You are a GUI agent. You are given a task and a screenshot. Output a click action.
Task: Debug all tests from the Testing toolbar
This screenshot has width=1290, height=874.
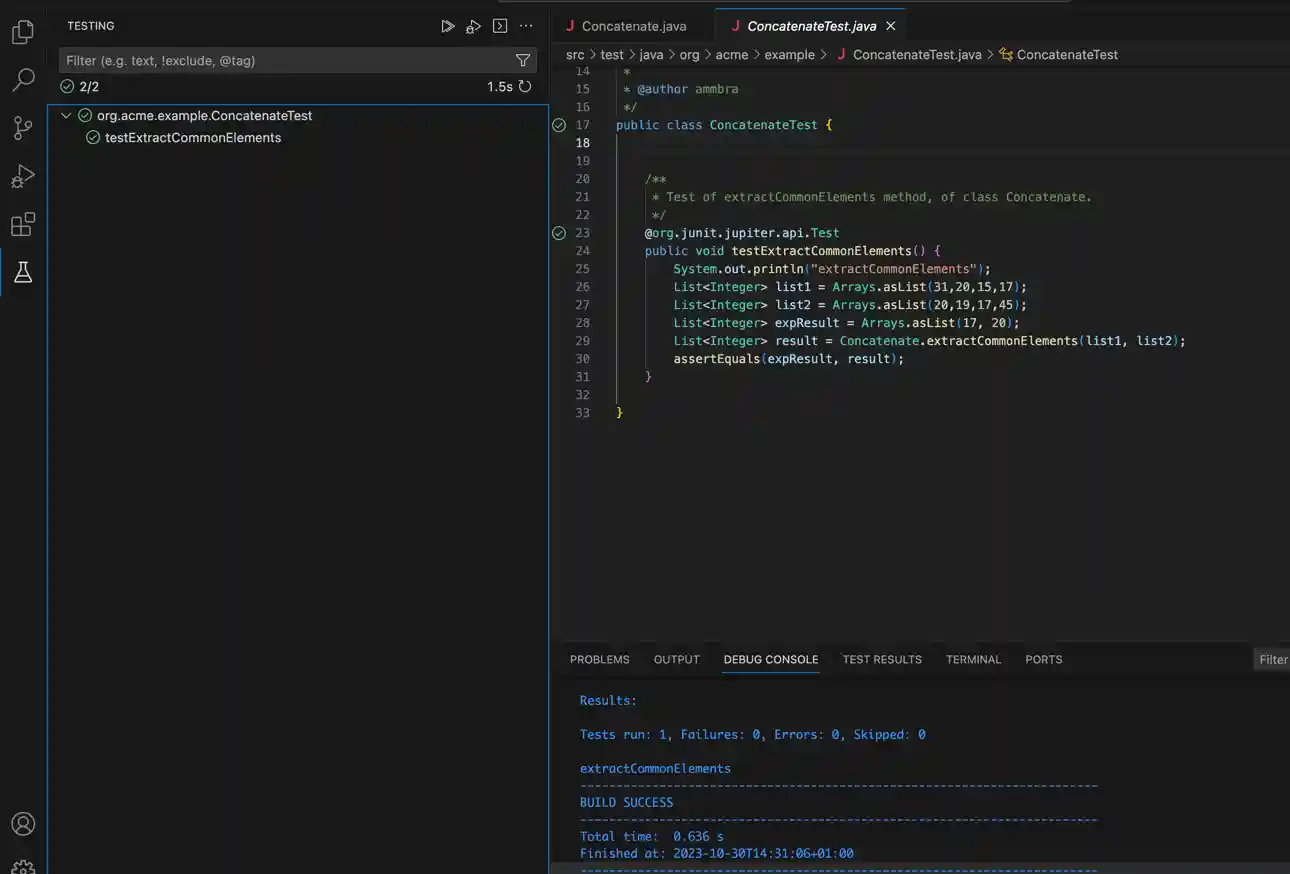pos(473,25)
